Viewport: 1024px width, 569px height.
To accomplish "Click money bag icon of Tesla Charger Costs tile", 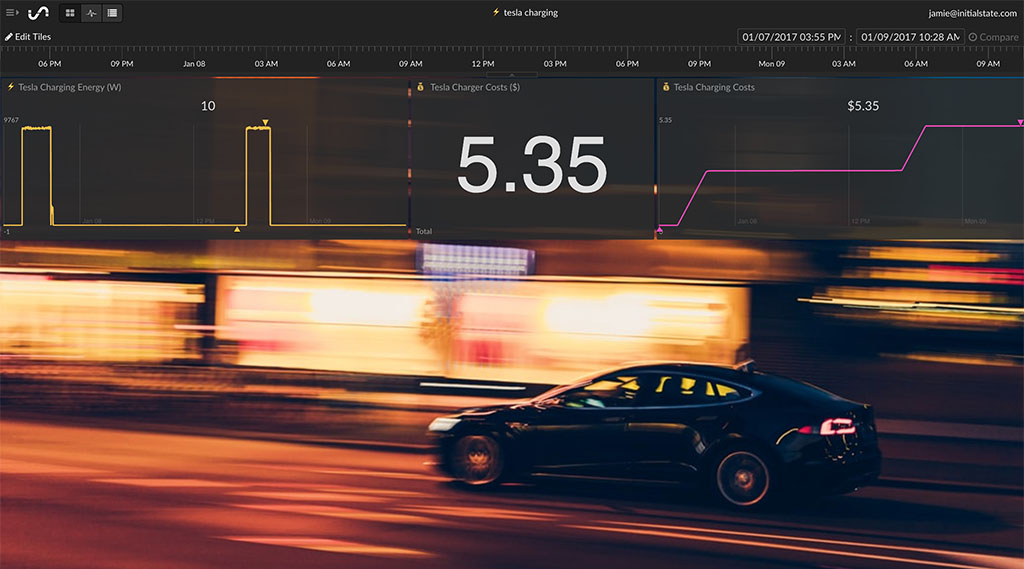I will point(420,87).
